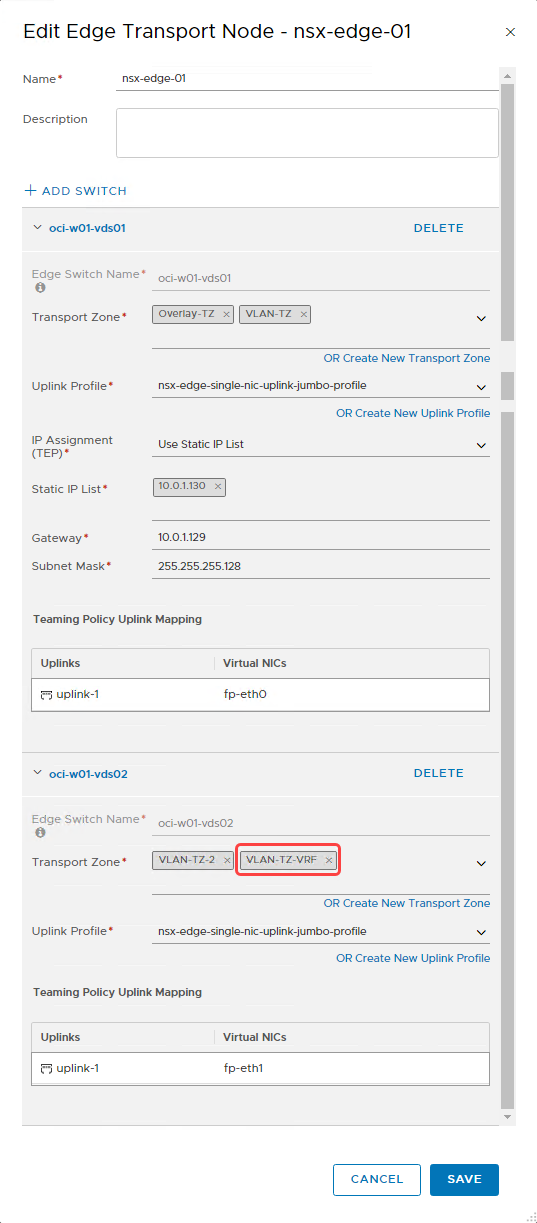The height and width of the screenshot is (1223, 537).
Task: Click the Virtual NICs column header in vds01
Action: pyautogui.click(x=351, y=663)
